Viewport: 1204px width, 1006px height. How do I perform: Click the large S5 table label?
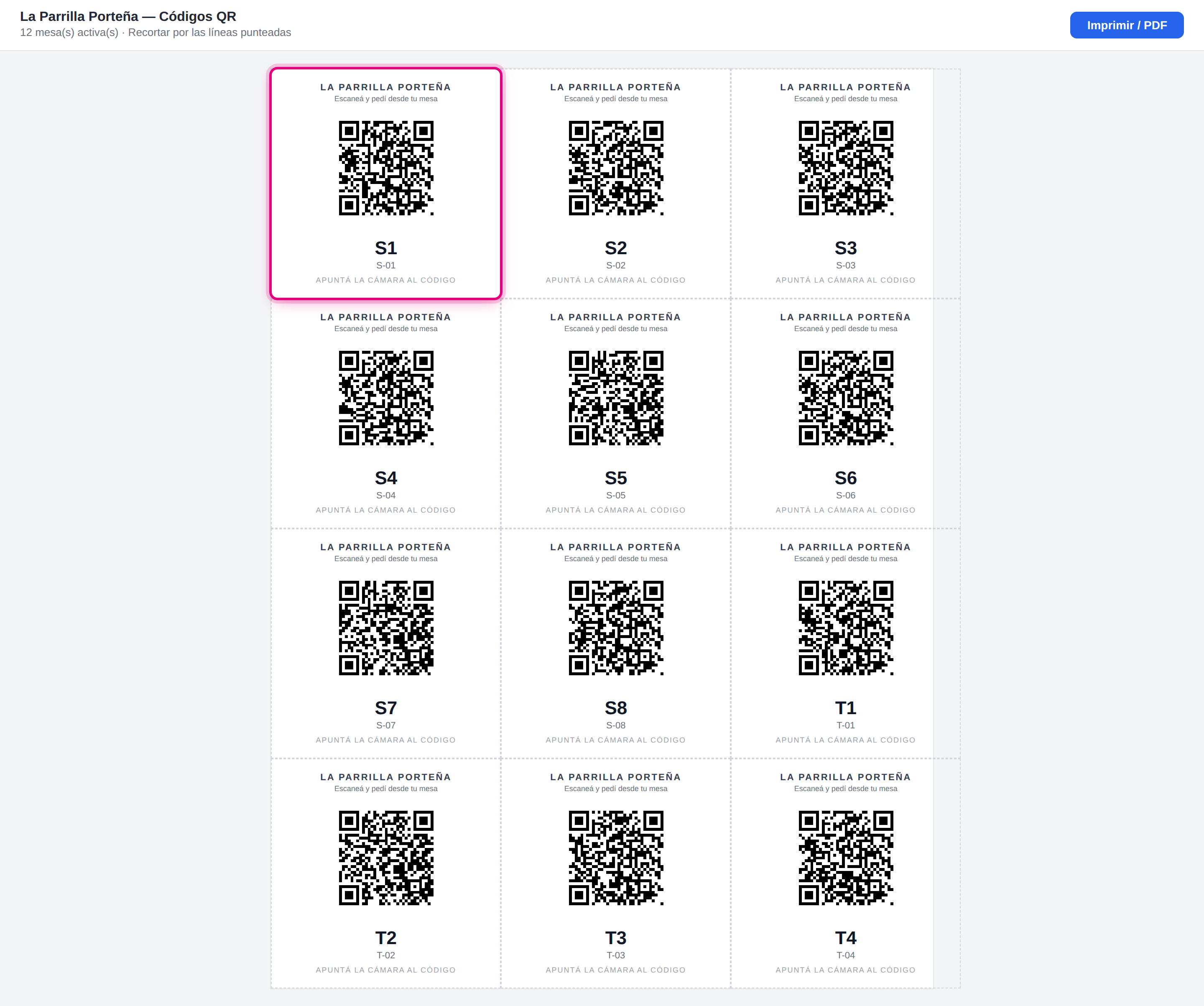(x=616, y=478)
